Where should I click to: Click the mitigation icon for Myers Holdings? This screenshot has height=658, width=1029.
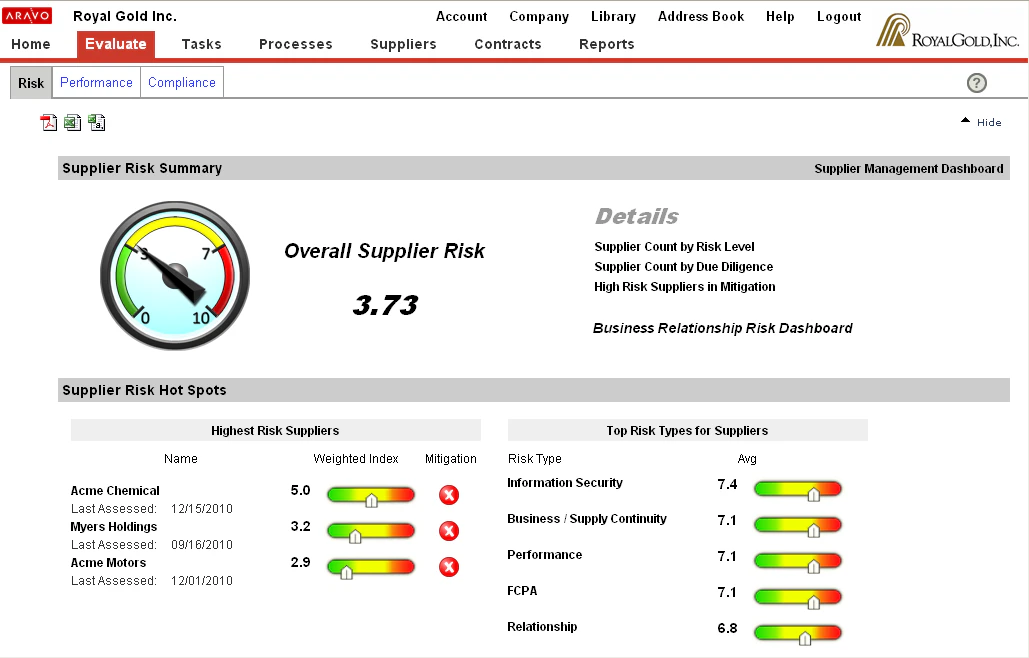pyautogui.click(x=448, y=531)
